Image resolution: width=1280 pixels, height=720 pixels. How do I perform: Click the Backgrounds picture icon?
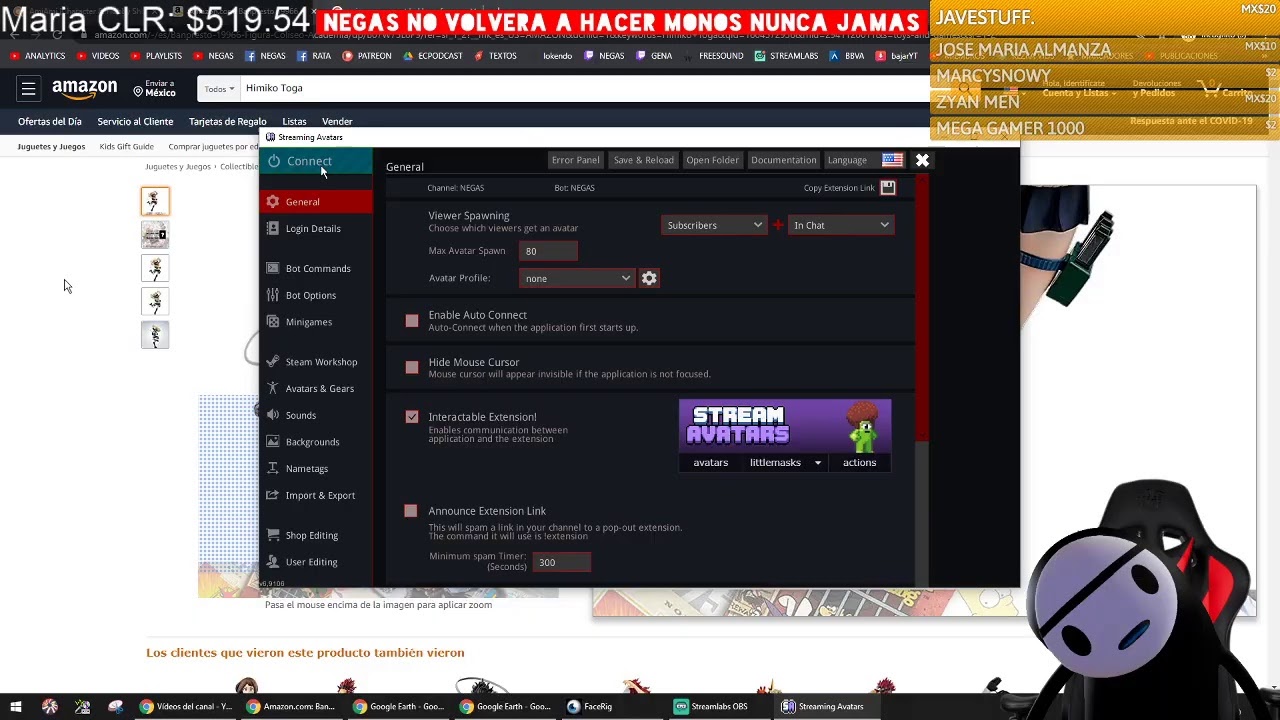coord(273,442)
